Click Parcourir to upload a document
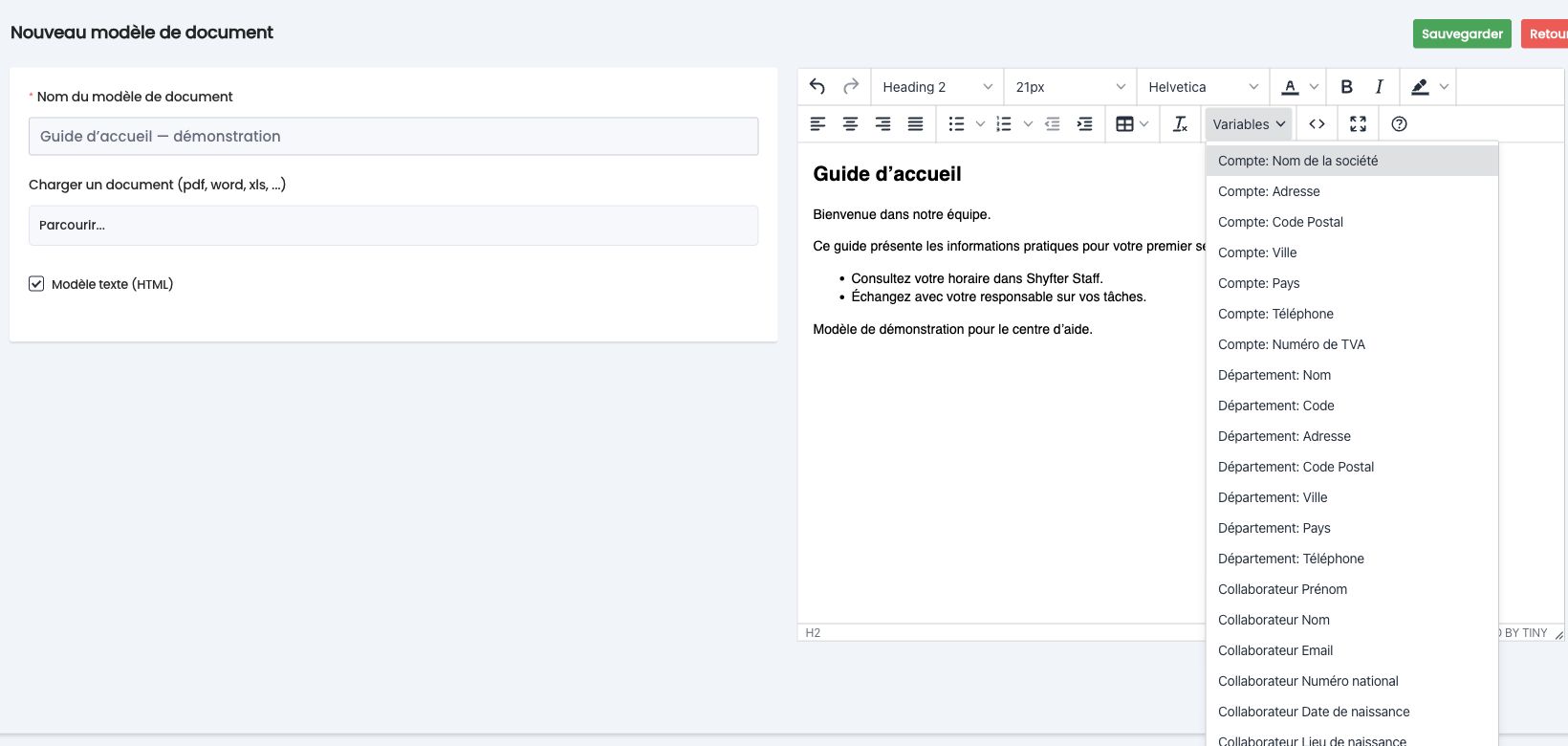 [x=393, y=226]
